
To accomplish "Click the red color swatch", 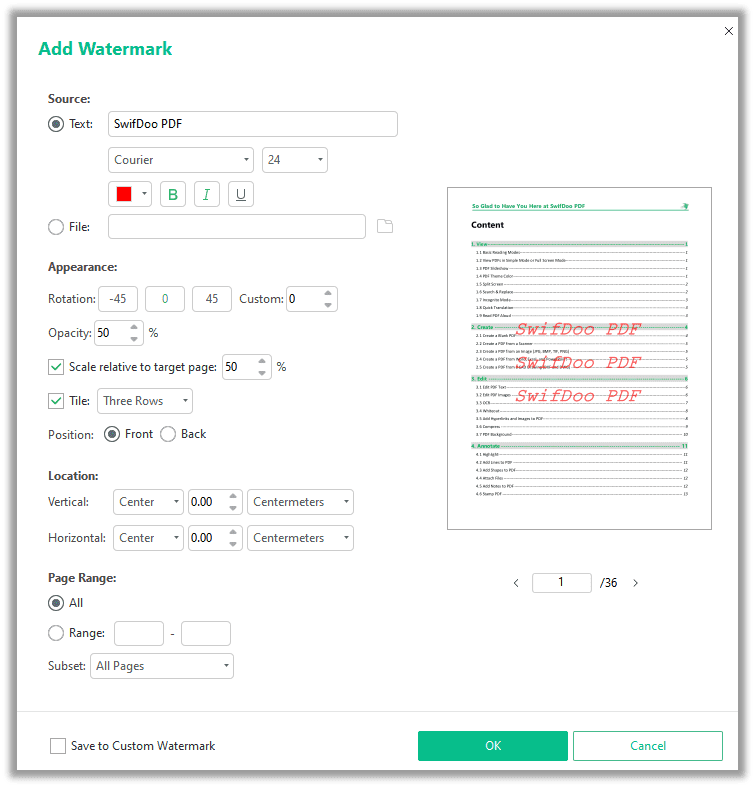I will tap(124, 194).
